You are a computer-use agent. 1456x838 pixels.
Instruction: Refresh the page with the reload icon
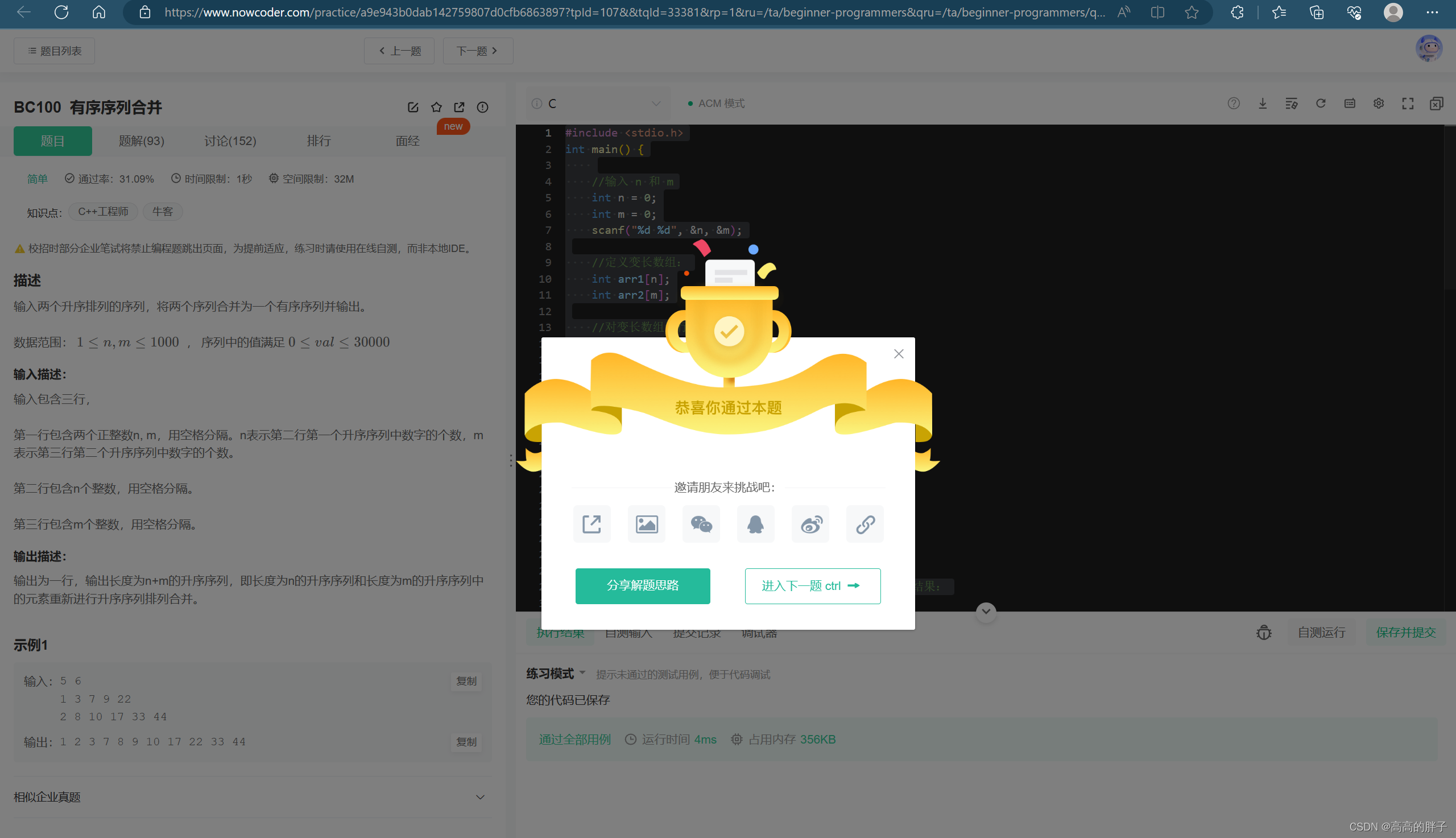point(61,12)
